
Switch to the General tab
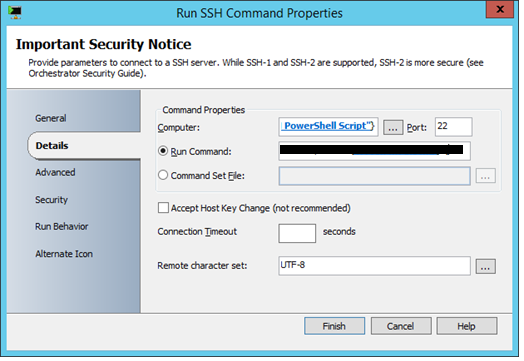(x=51, y=118)
